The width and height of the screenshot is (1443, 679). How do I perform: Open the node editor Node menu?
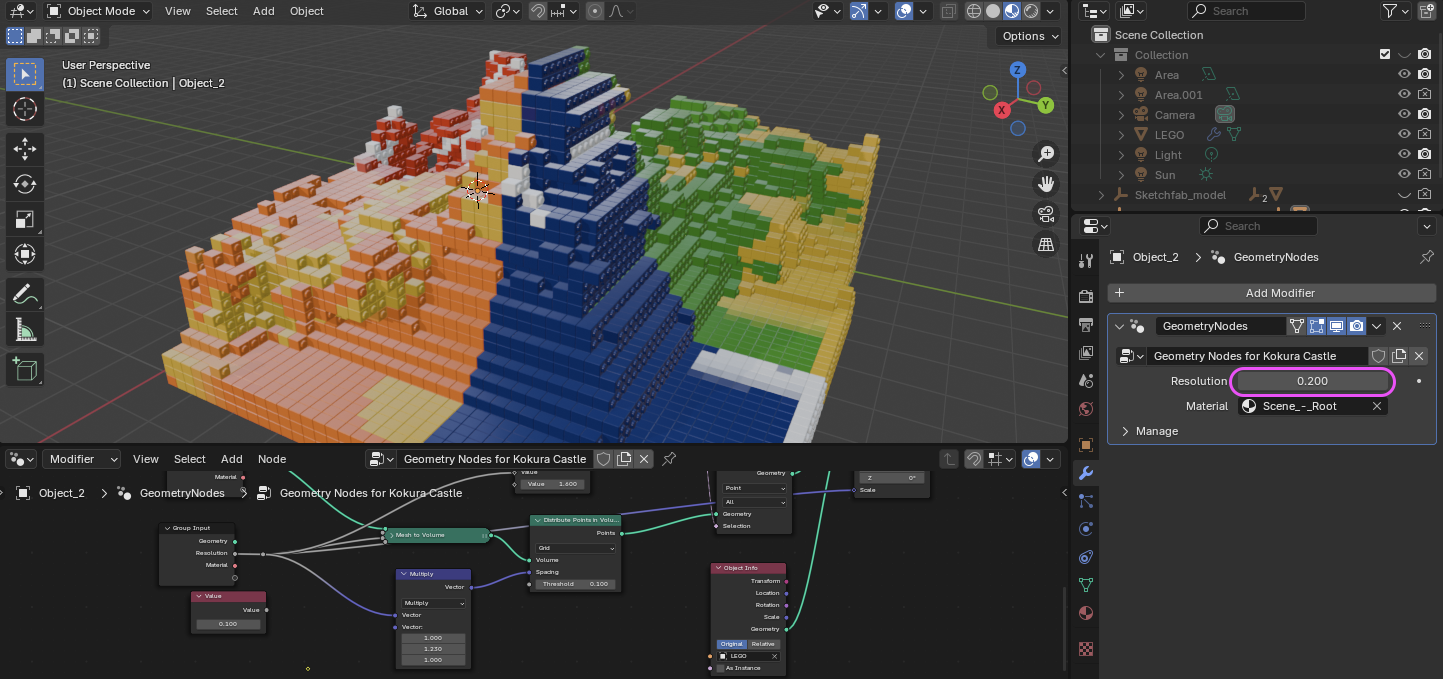coord(272,459)
